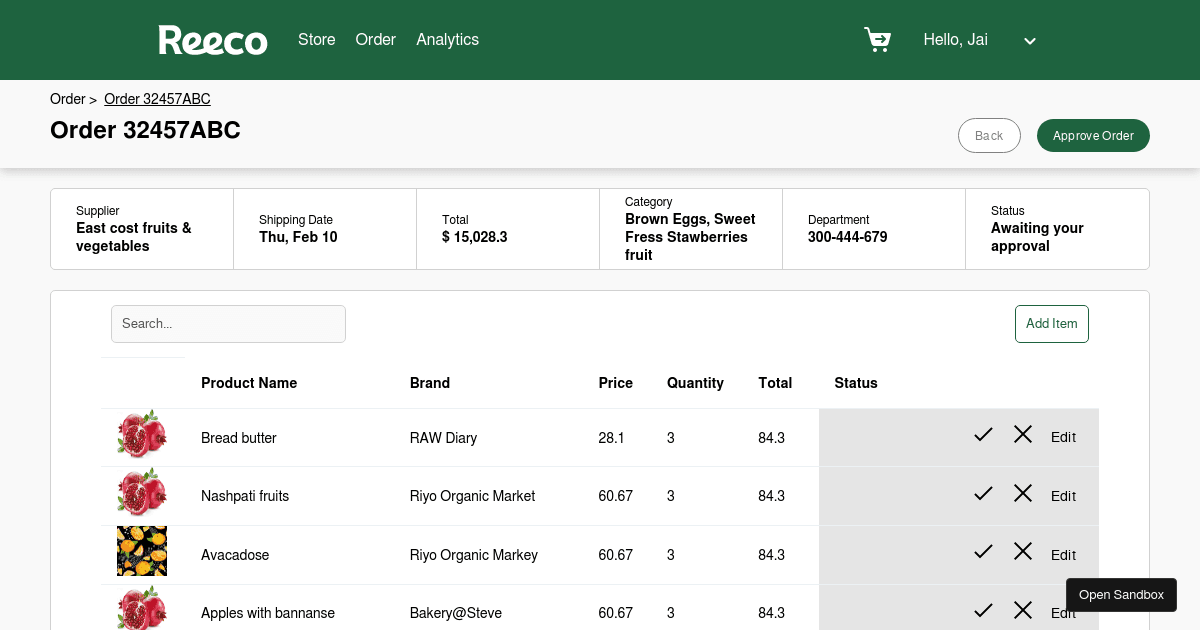Reject Apples with bannanse via X icon

[x=1023, y=610]
